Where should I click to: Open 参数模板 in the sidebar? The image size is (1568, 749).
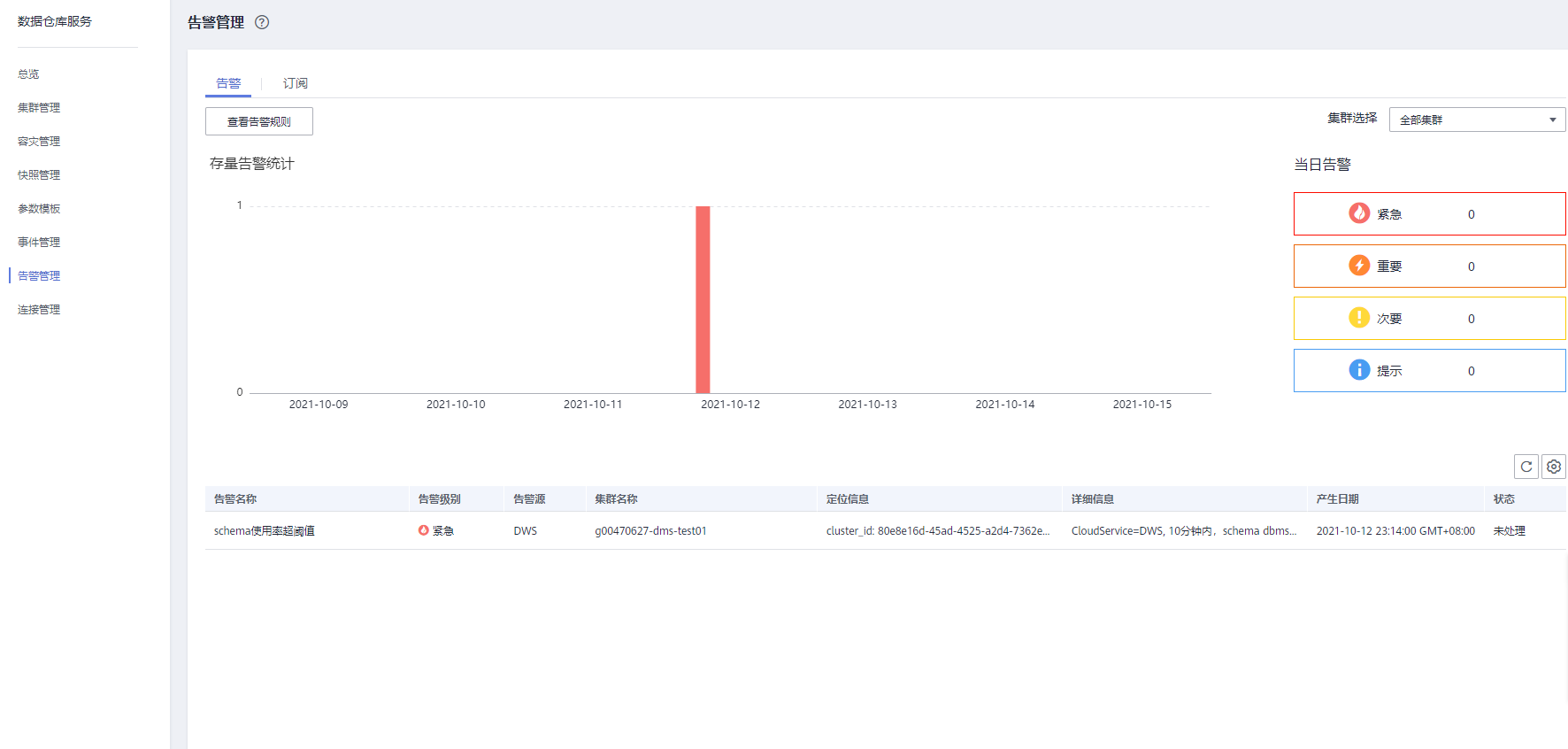pos(39,209)
